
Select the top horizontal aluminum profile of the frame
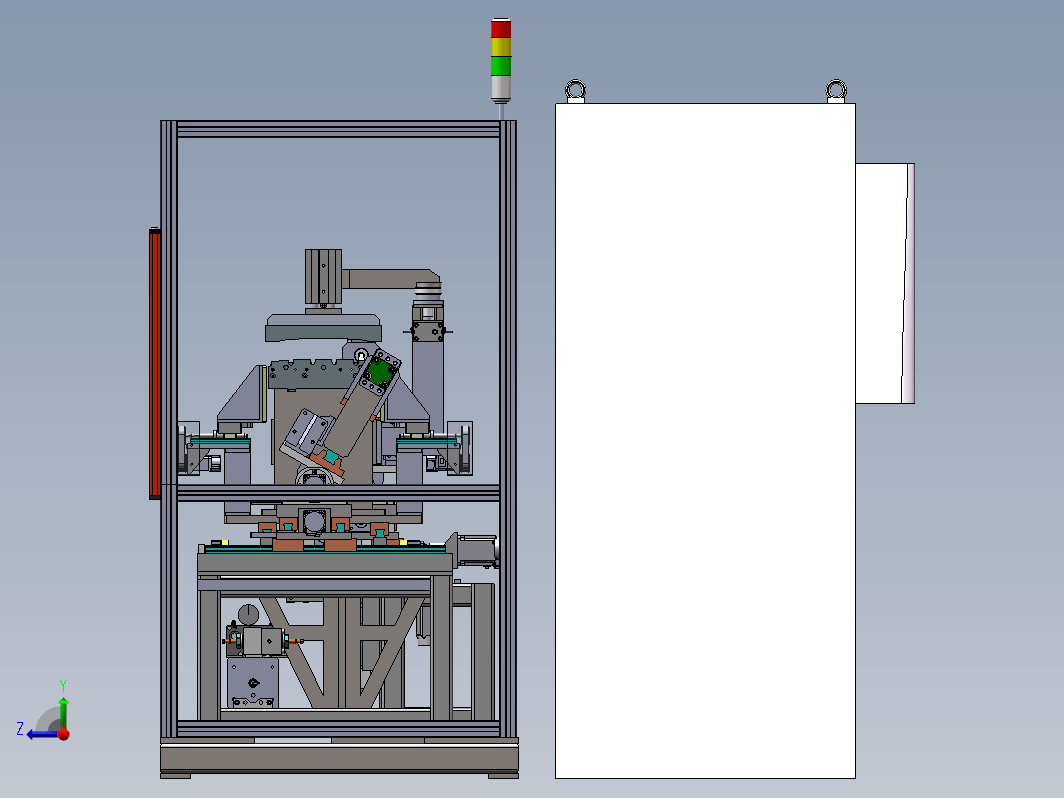[x=339, y=129]
